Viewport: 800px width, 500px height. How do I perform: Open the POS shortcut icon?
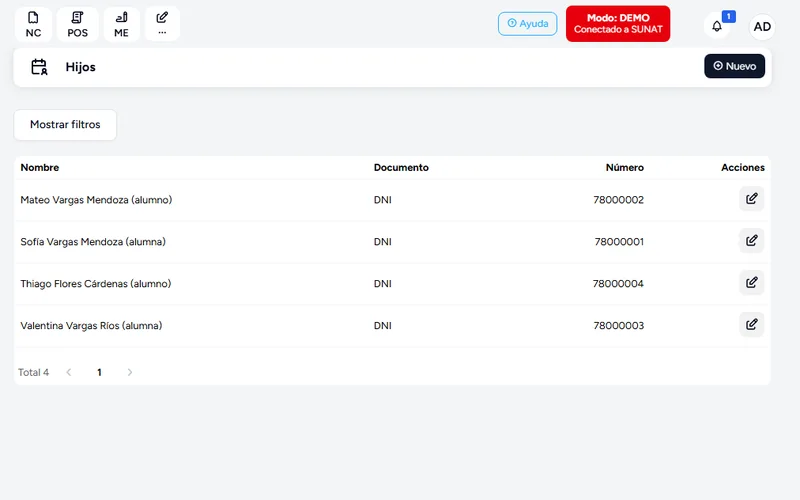tap(77, 24)
